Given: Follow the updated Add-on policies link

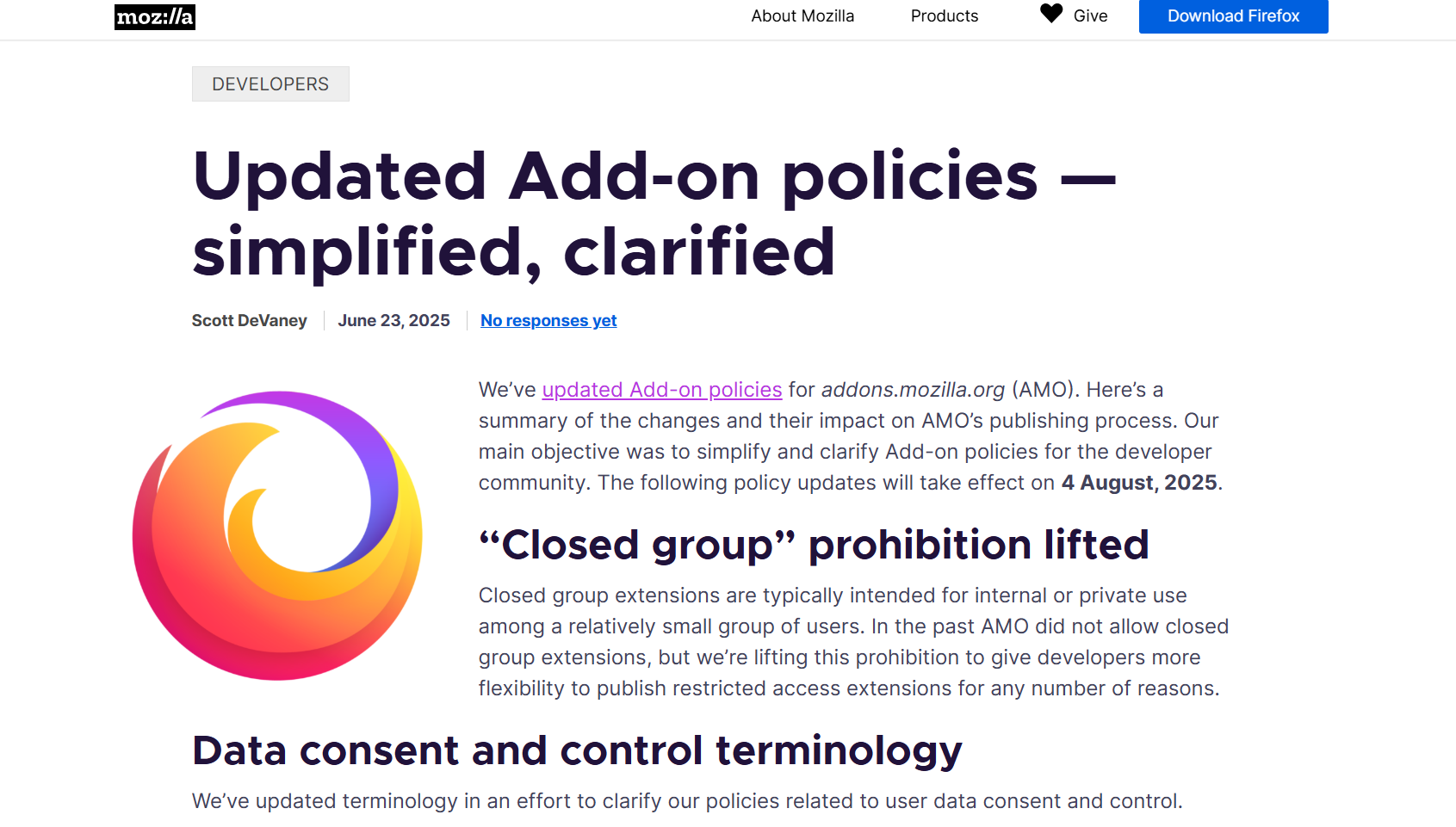Looking at the screenshot, I should pyautogui.click(x=661, y=390).
